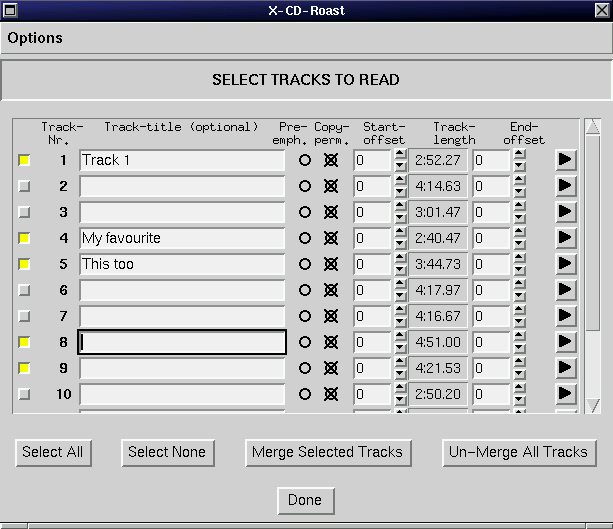The image size is (613, 529).
Task: Play track 1 using its play button
Action: pyautogui.click(x=566, y=160)
